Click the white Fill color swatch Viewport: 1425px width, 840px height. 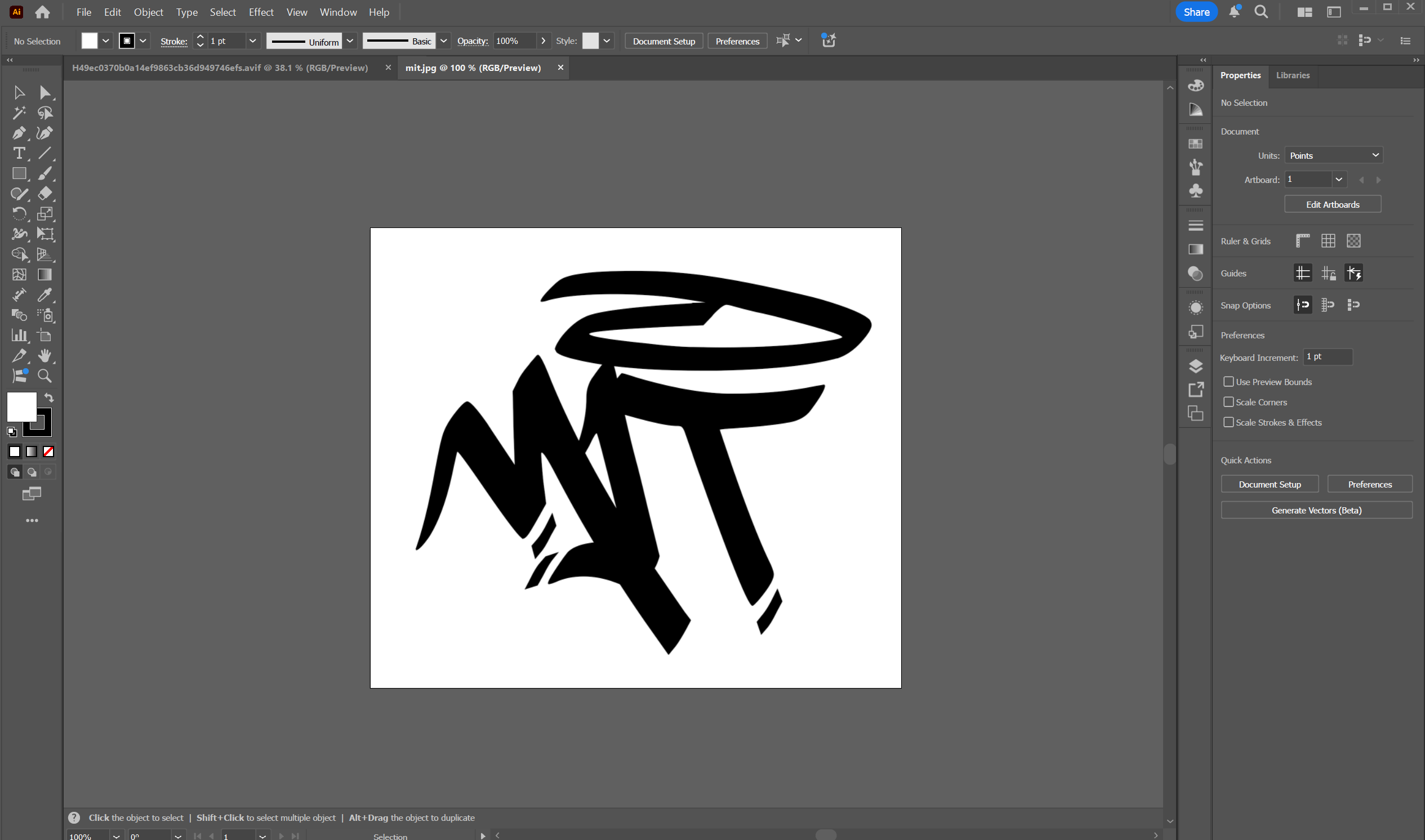21,407
